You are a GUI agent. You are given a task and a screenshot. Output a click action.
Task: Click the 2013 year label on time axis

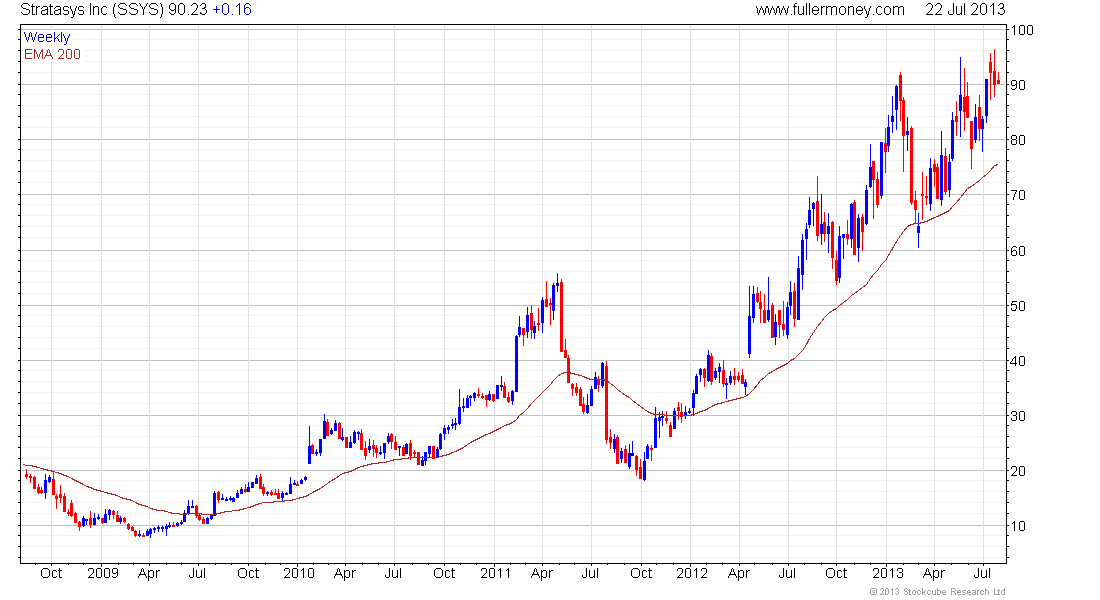click(888, 573)
